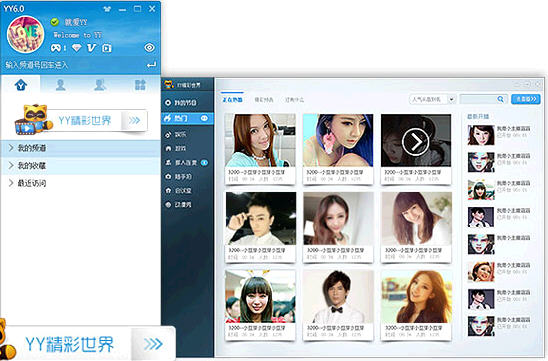
Task: Open the 人气 sort order dropdown arrow
Action: pos(452,99)
